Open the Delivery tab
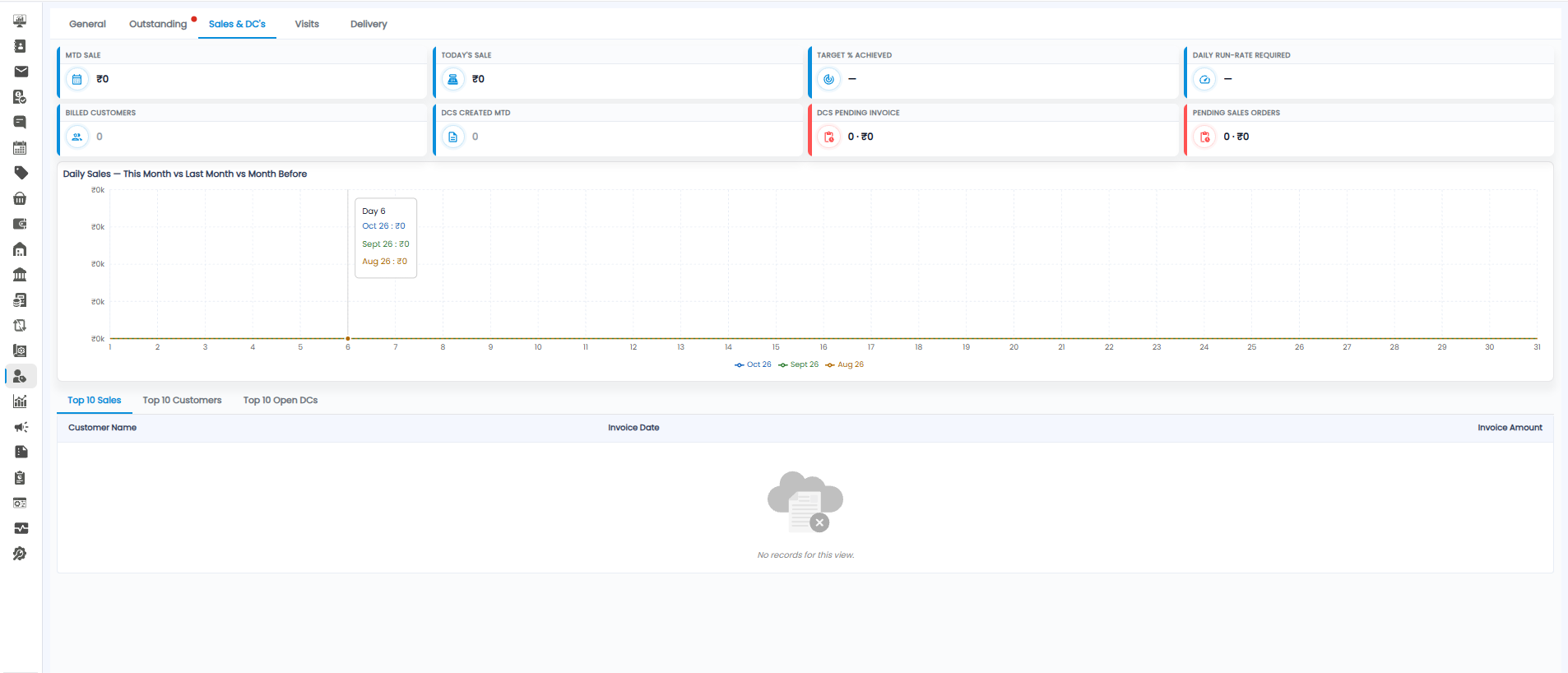The width and height of the screenshot is (1568, 673). click(369, 24)
